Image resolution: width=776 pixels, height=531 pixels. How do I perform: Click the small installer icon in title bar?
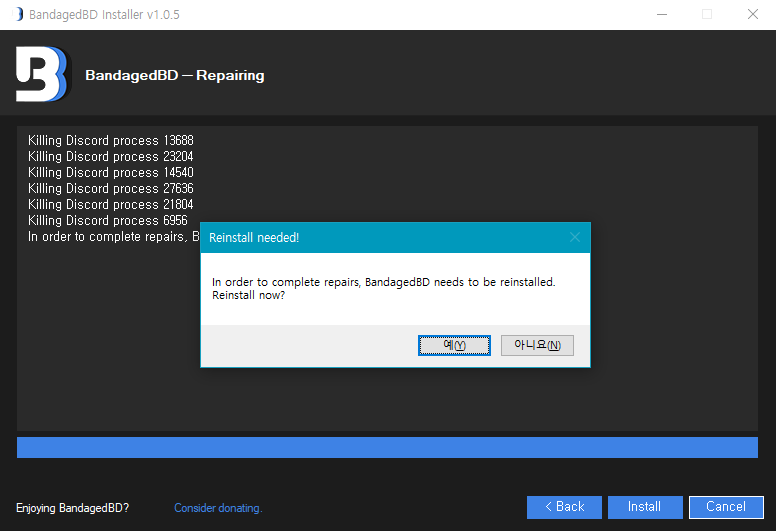coord(18,14)
